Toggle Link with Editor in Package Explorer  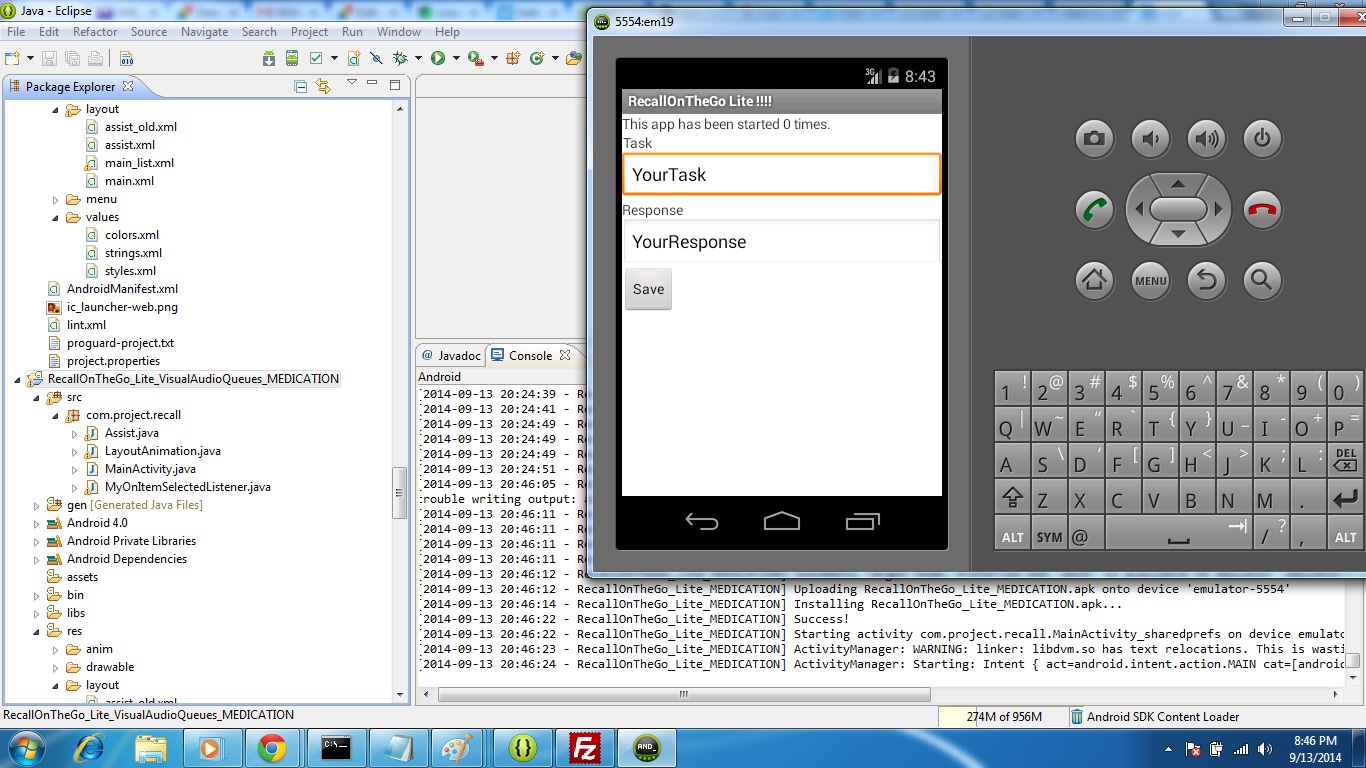pos(322,87)
